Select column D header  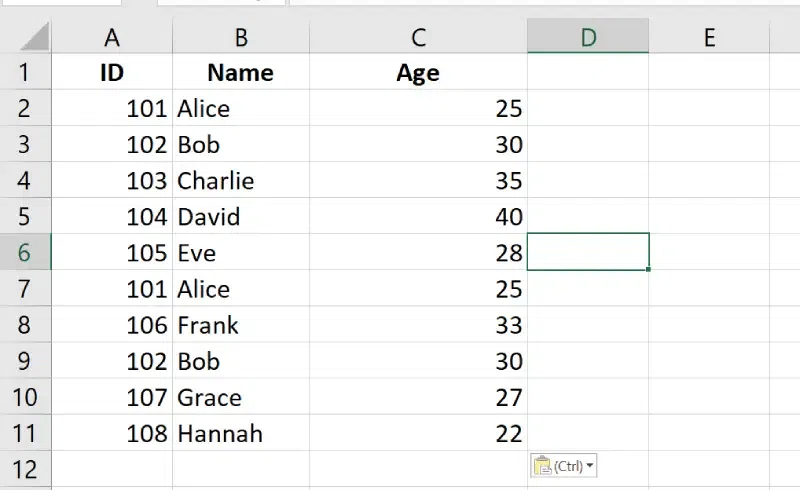tap(588, 38)
